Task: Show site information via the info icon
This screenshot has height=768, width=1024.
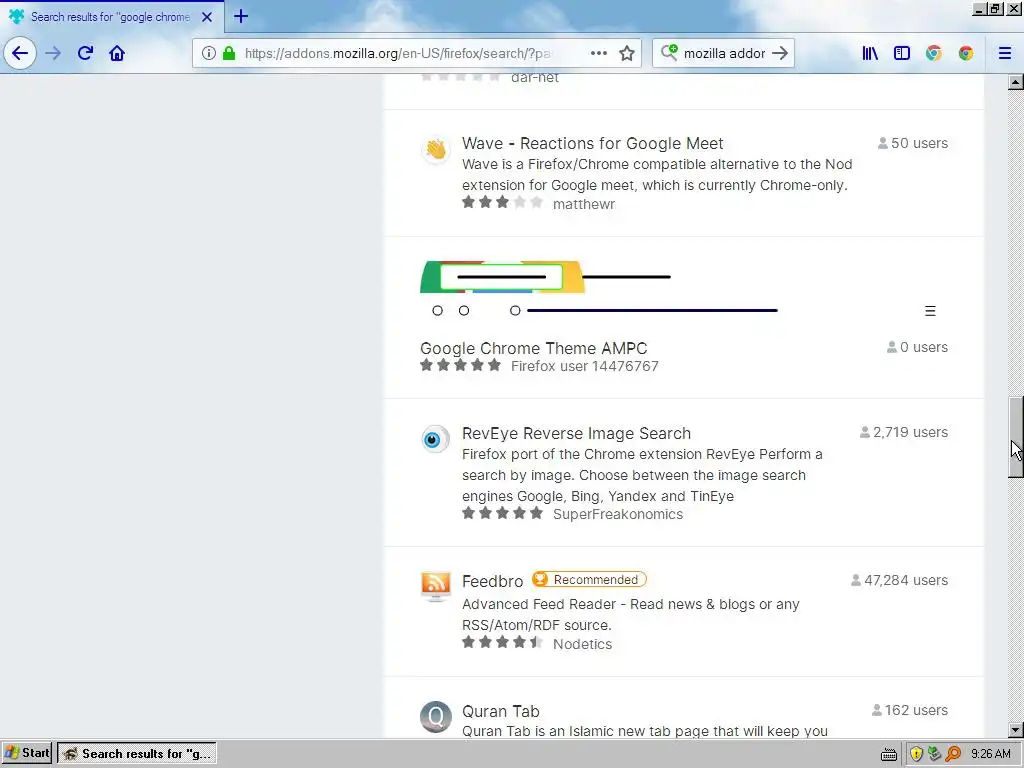Action: click(208, 53)
